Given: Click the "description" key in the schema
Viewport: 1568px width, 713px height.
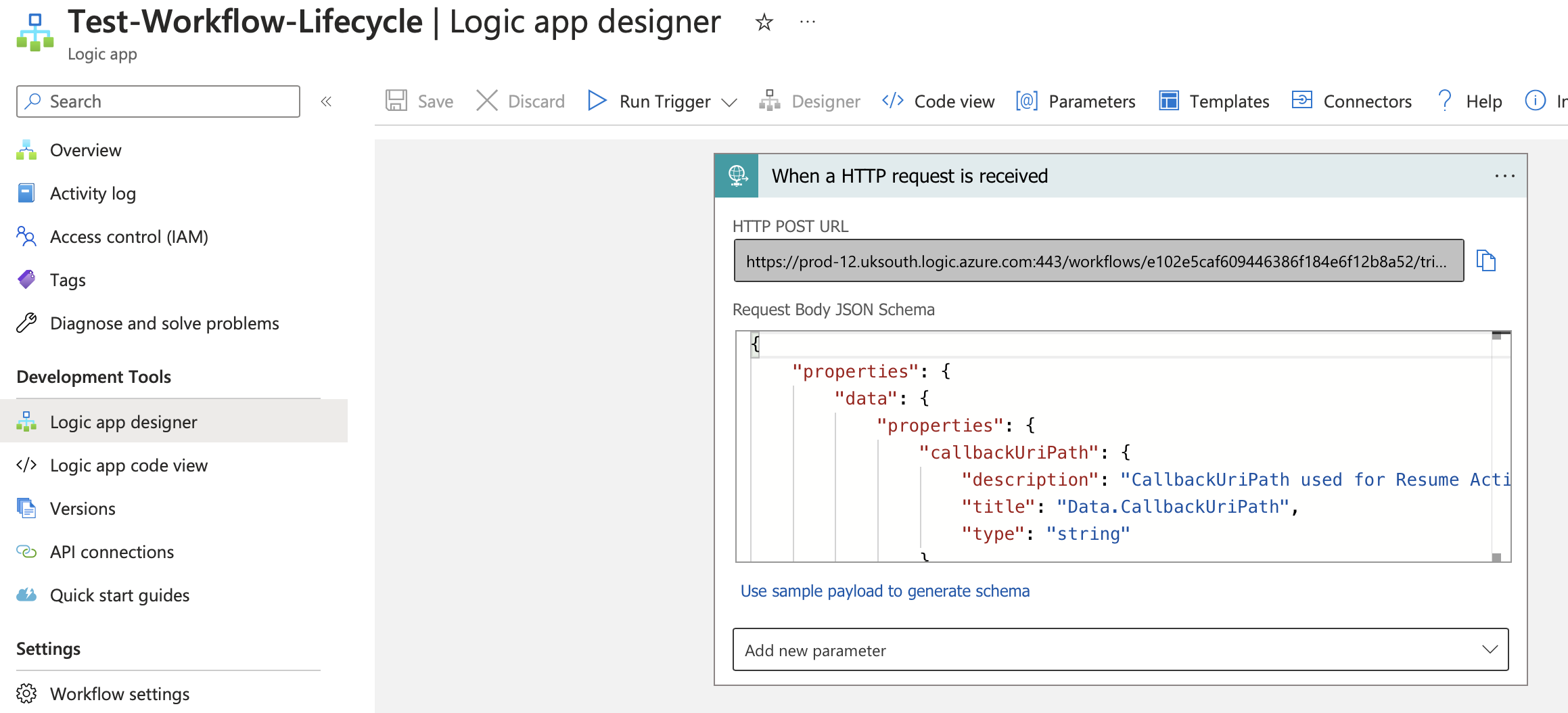Looking at the screenshot, I should (1030, 480).
